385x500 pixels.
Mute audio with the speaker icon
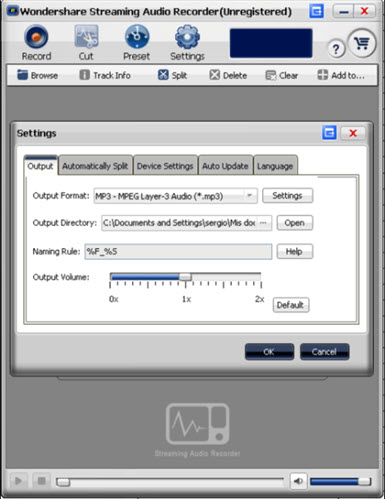tap(298, 481)
